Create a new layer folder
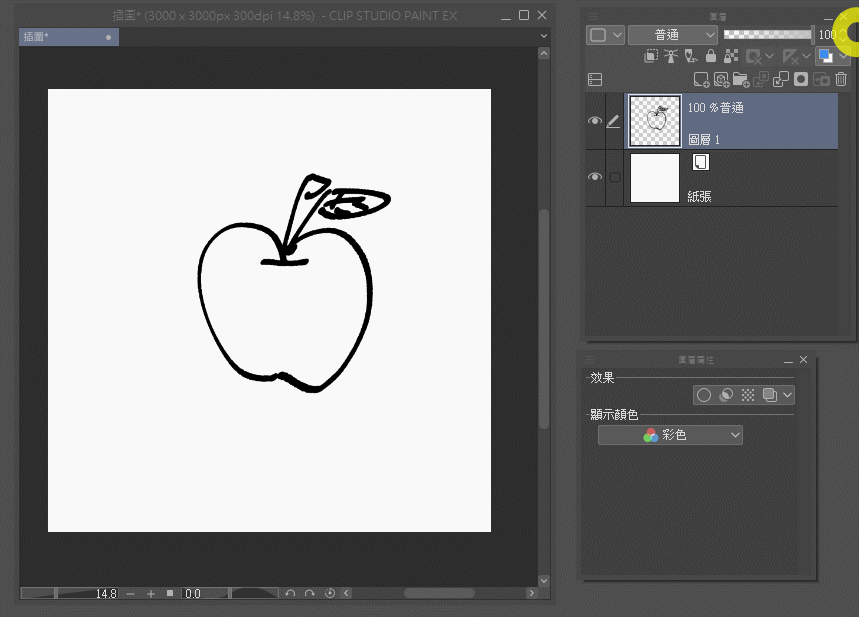This screenshot has height=617, width=859. click(740, 80)
